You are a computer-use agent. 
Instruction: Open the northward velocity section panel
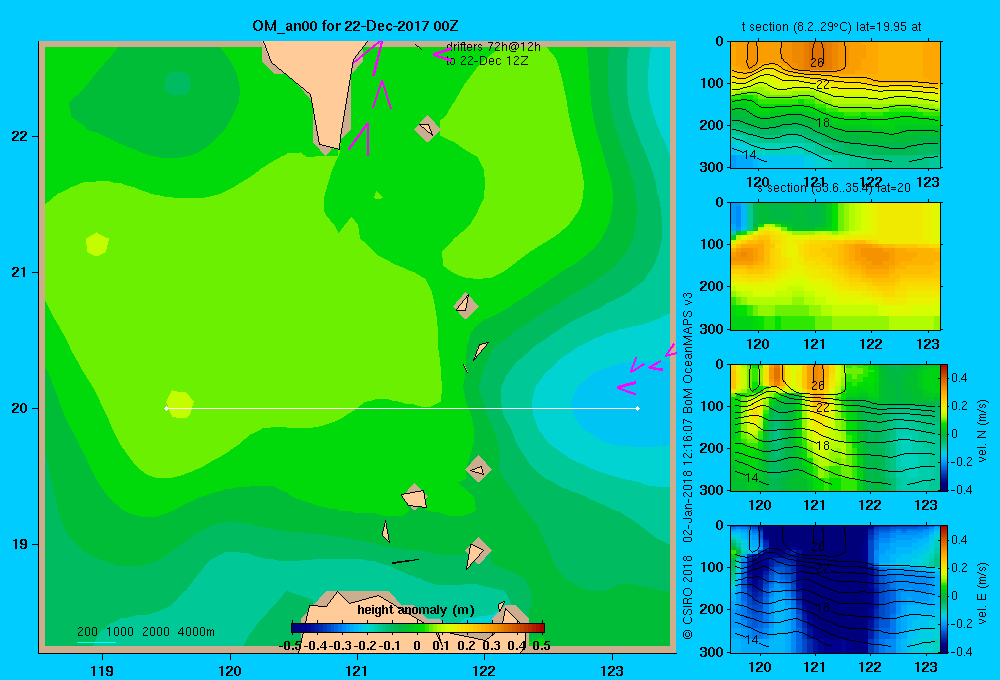[835, 427]
